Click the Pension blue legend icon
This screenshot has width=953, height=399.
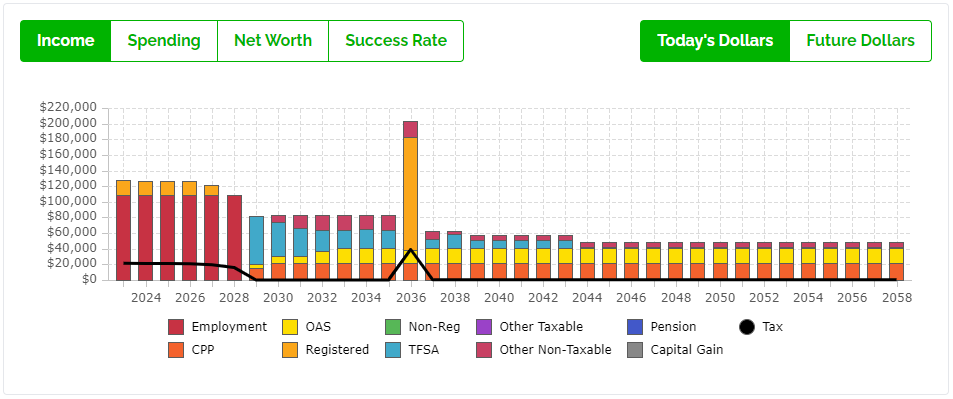(635, 327)
